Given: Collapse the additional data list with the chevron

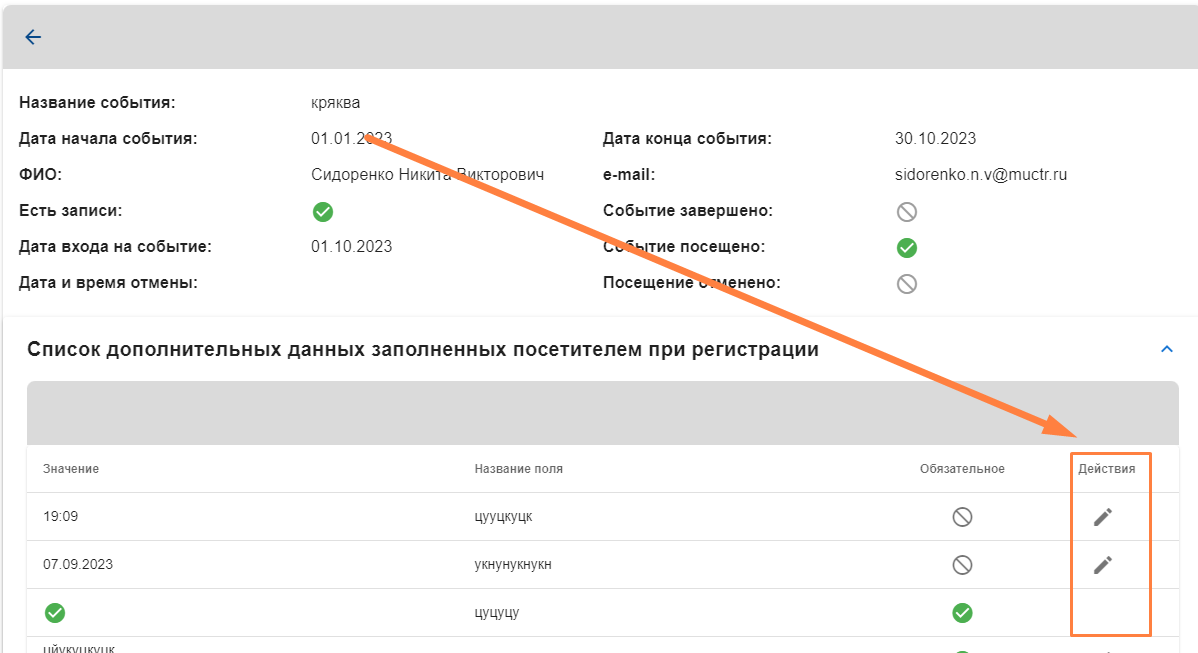Looking at the screenshot, I should click(1165, 349).
